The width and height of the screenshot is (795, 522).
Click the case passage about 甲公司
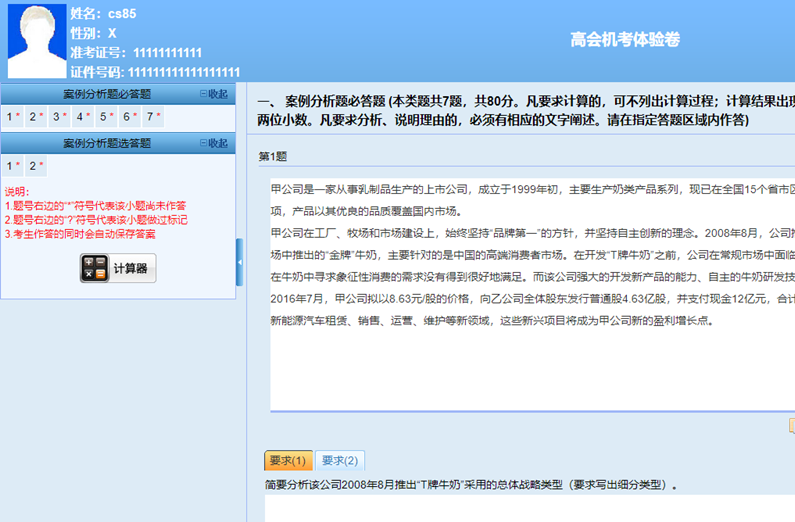click(530, 260)
